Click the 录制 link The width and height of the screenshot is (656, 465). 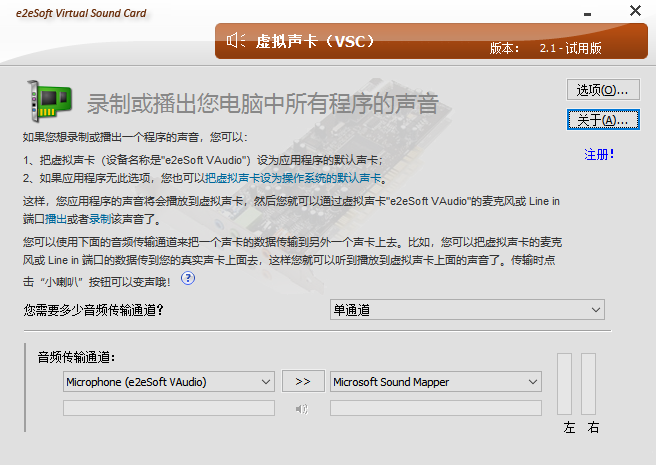pos(100,219)
